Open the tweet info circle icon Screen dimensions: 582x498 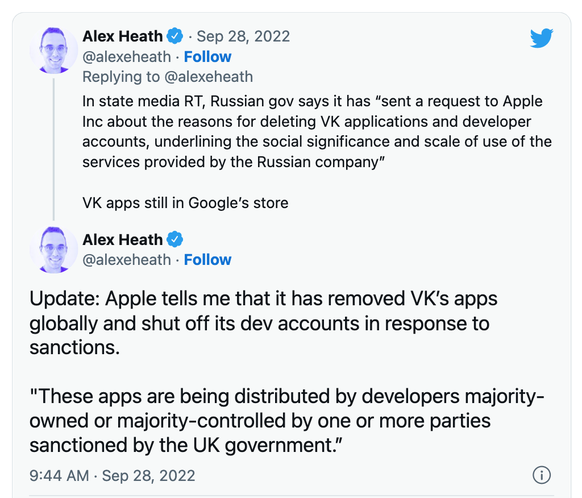542,475
